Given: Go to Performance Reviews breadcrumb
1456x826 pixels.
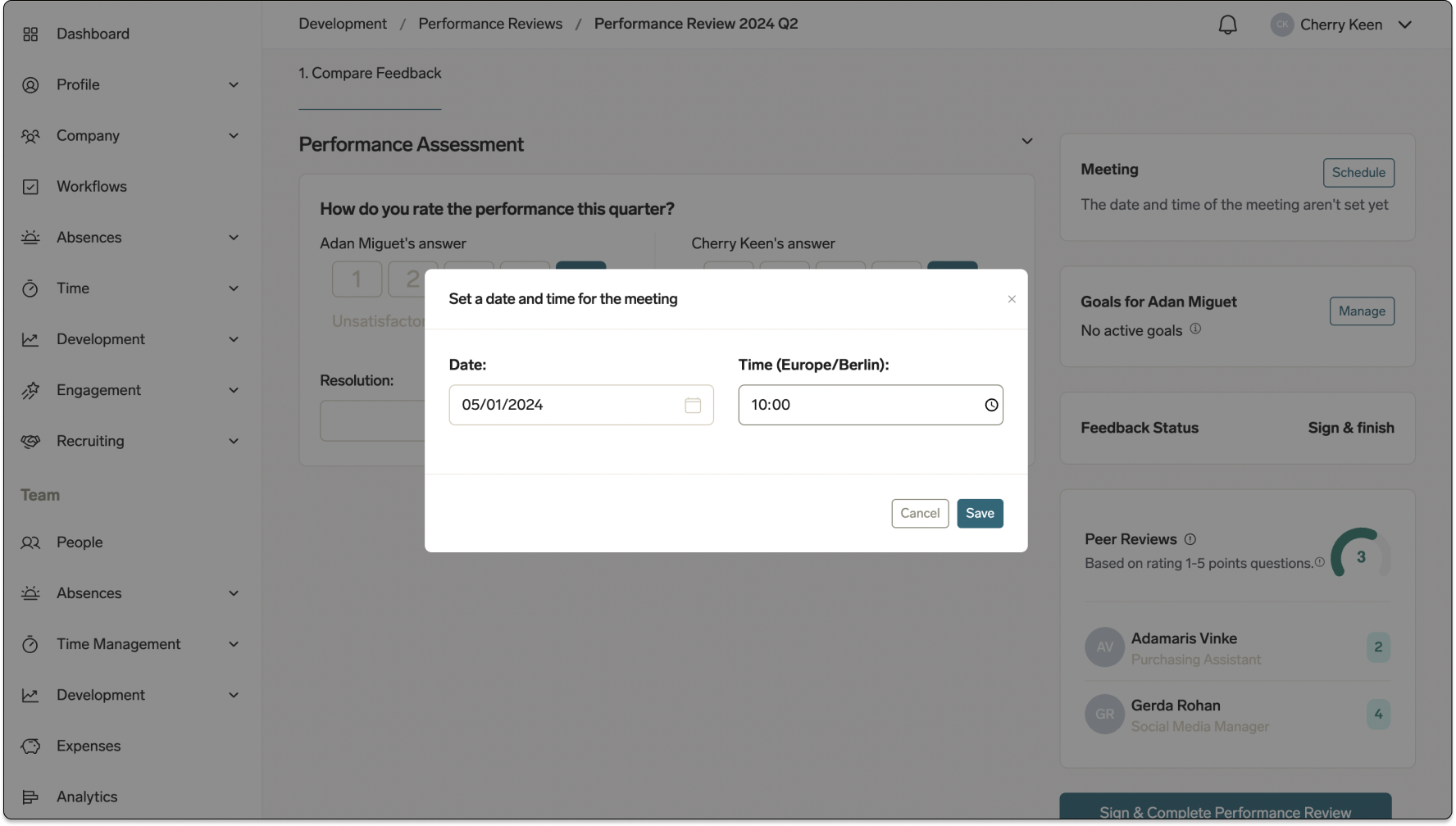Looking at the screenshot, I should pos(490,24).
